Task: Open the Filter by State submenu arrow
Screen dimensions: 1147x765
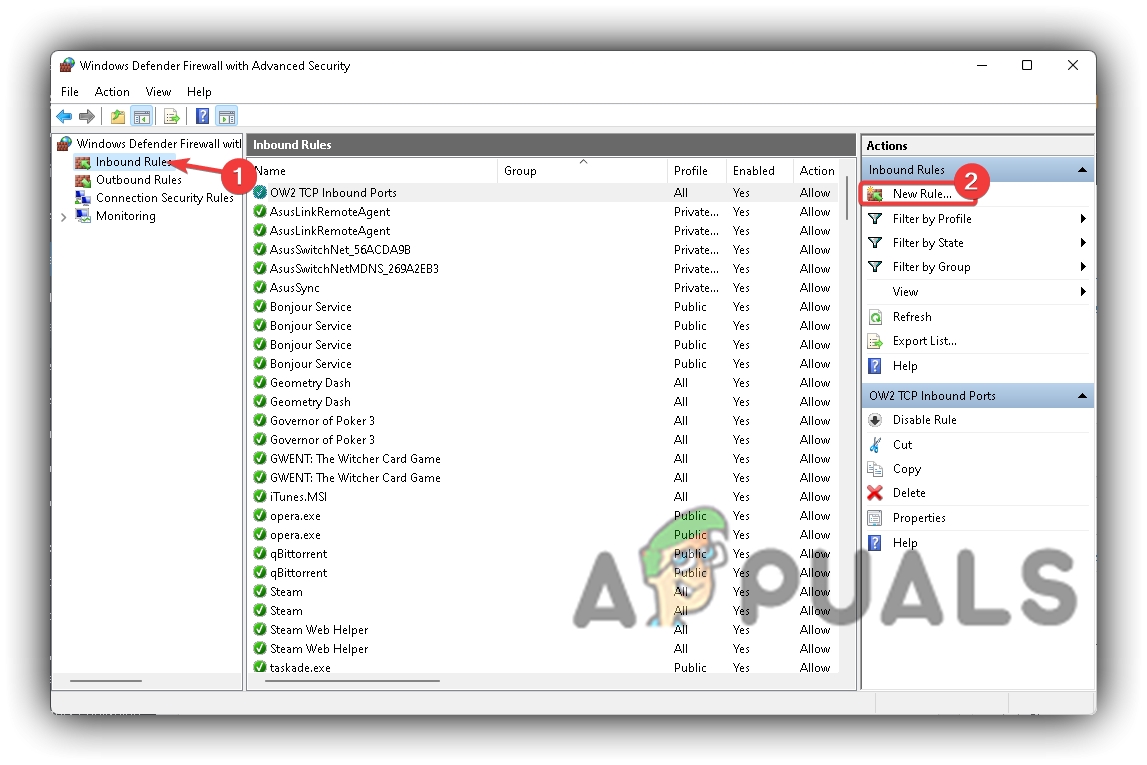Action: click(x=1083, y=243)
